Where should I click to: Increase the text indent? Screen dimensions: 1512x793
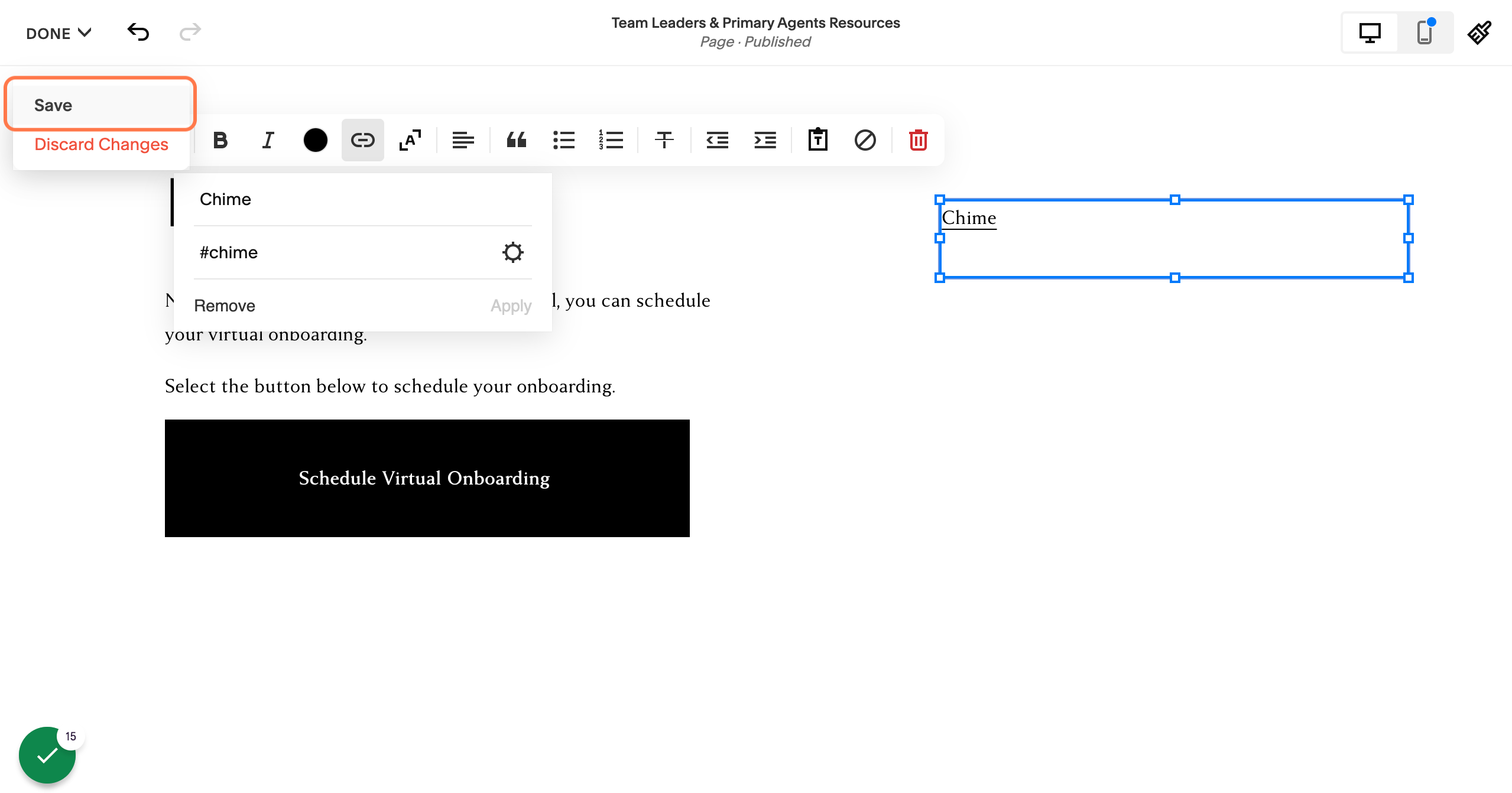[765, 140]
